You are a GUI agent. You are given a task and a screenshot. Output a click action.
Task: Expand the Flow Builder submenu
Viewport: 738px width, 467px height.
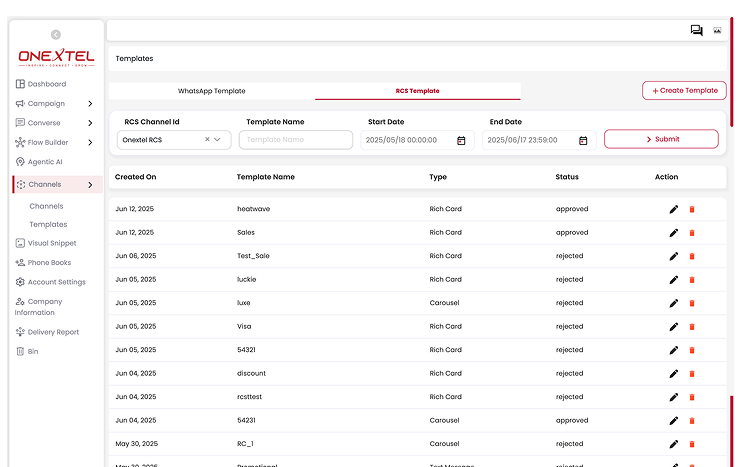pos(90,142)
